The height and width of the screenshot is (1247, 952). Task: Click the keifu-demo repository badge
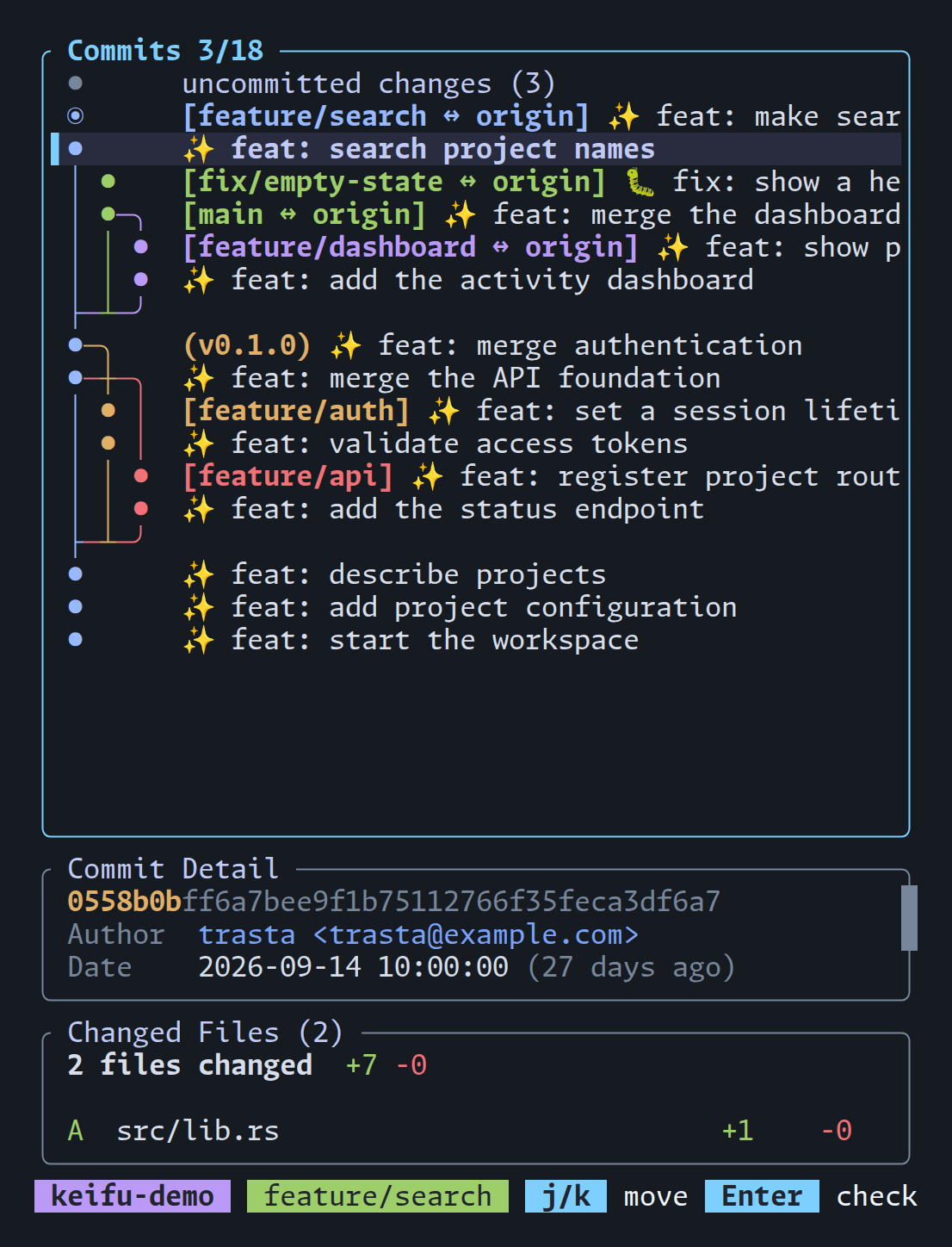click(x=133, y=1196)
